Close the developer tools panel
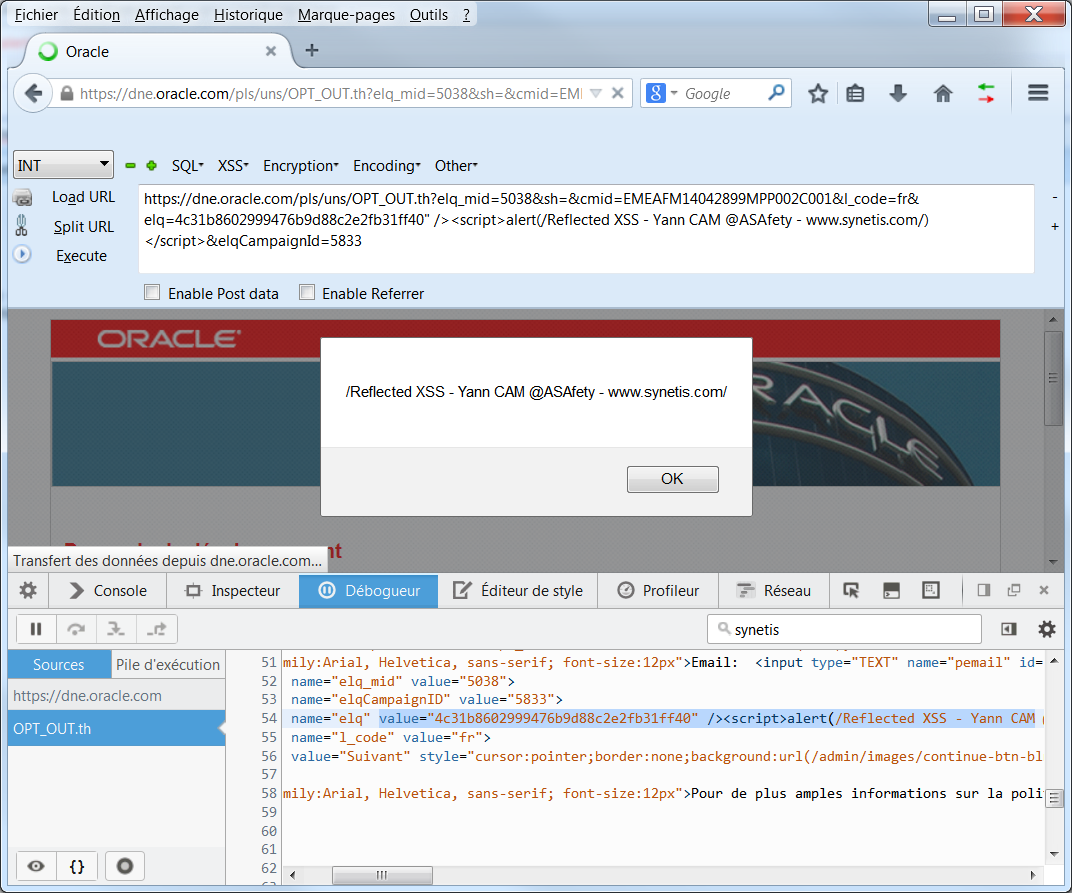The height and width of the screenshot is (893, 1072). (1044, 590)
